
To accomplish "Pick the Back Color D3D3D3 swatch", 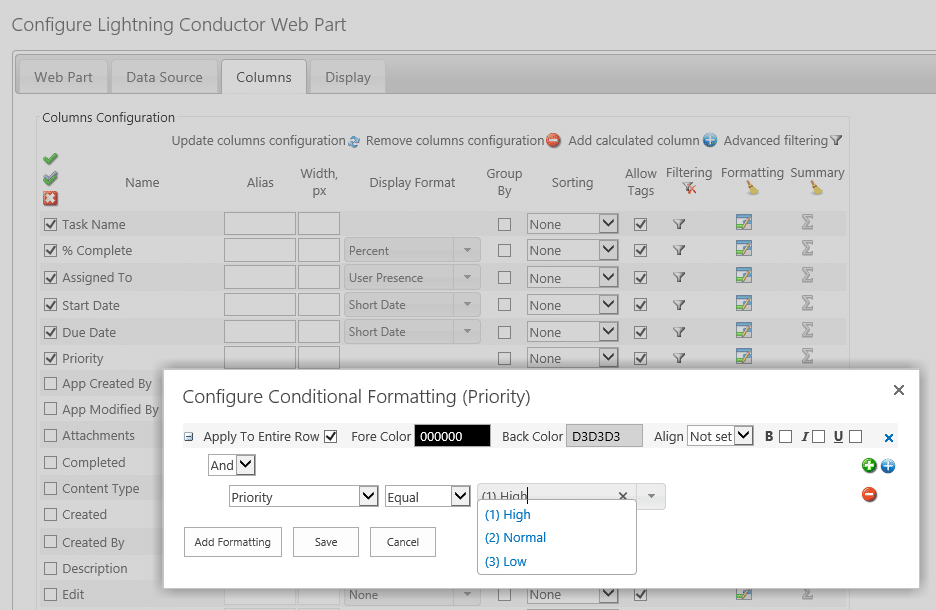I will [x=604, y=436].
